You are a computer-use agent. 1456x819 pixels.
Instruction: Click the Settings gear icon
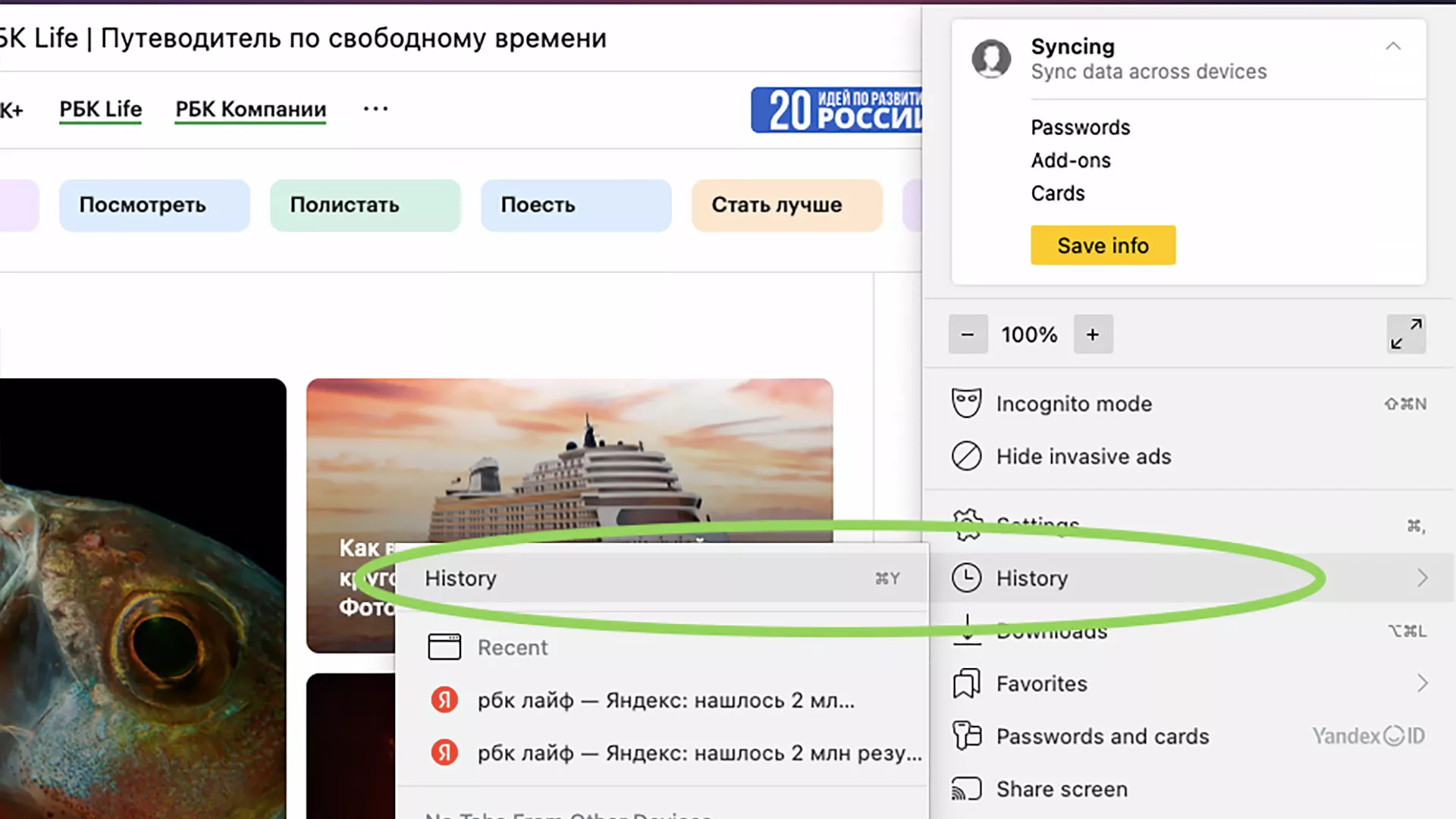tap(966, 523)
